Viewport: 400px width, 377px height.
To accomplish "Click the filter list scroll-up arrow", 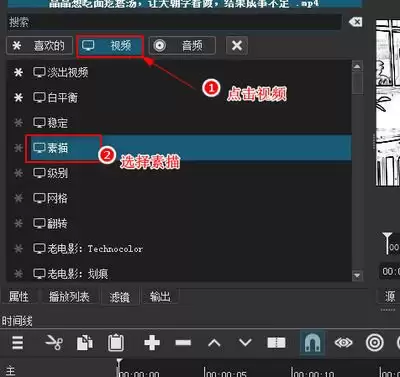I will point(357,66).
